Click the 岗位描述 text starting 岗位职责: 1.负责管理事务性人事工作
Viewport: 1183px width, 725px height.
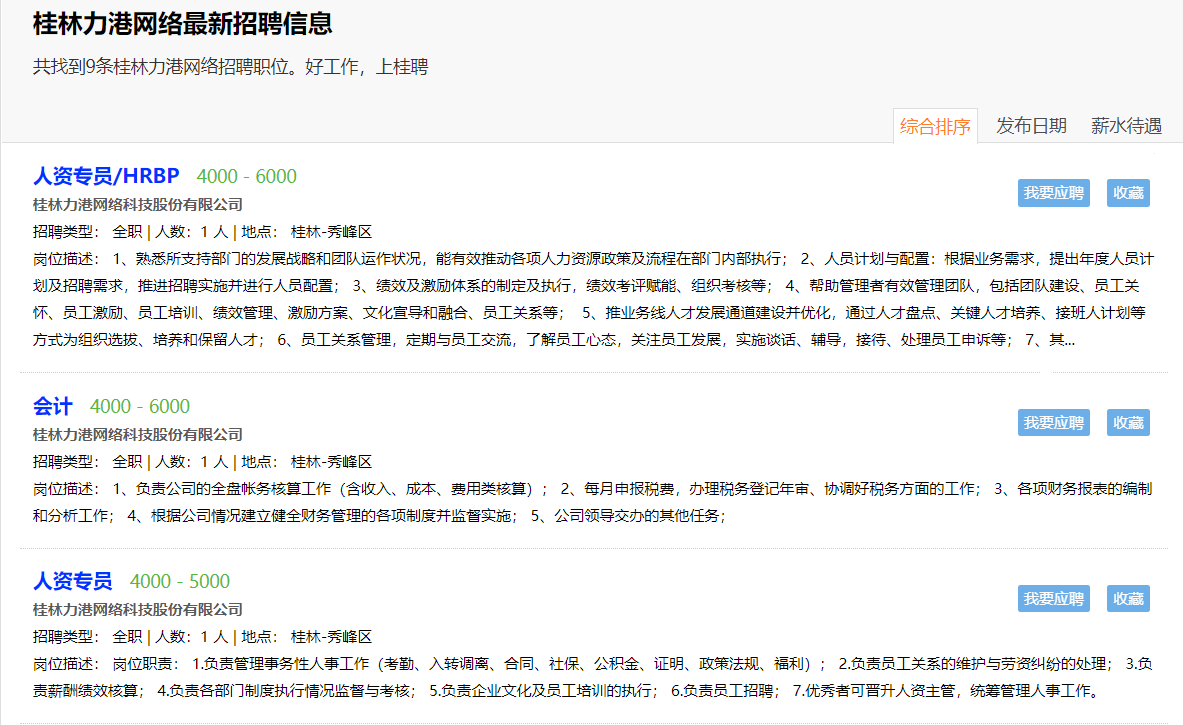click(x=592, y=677)
